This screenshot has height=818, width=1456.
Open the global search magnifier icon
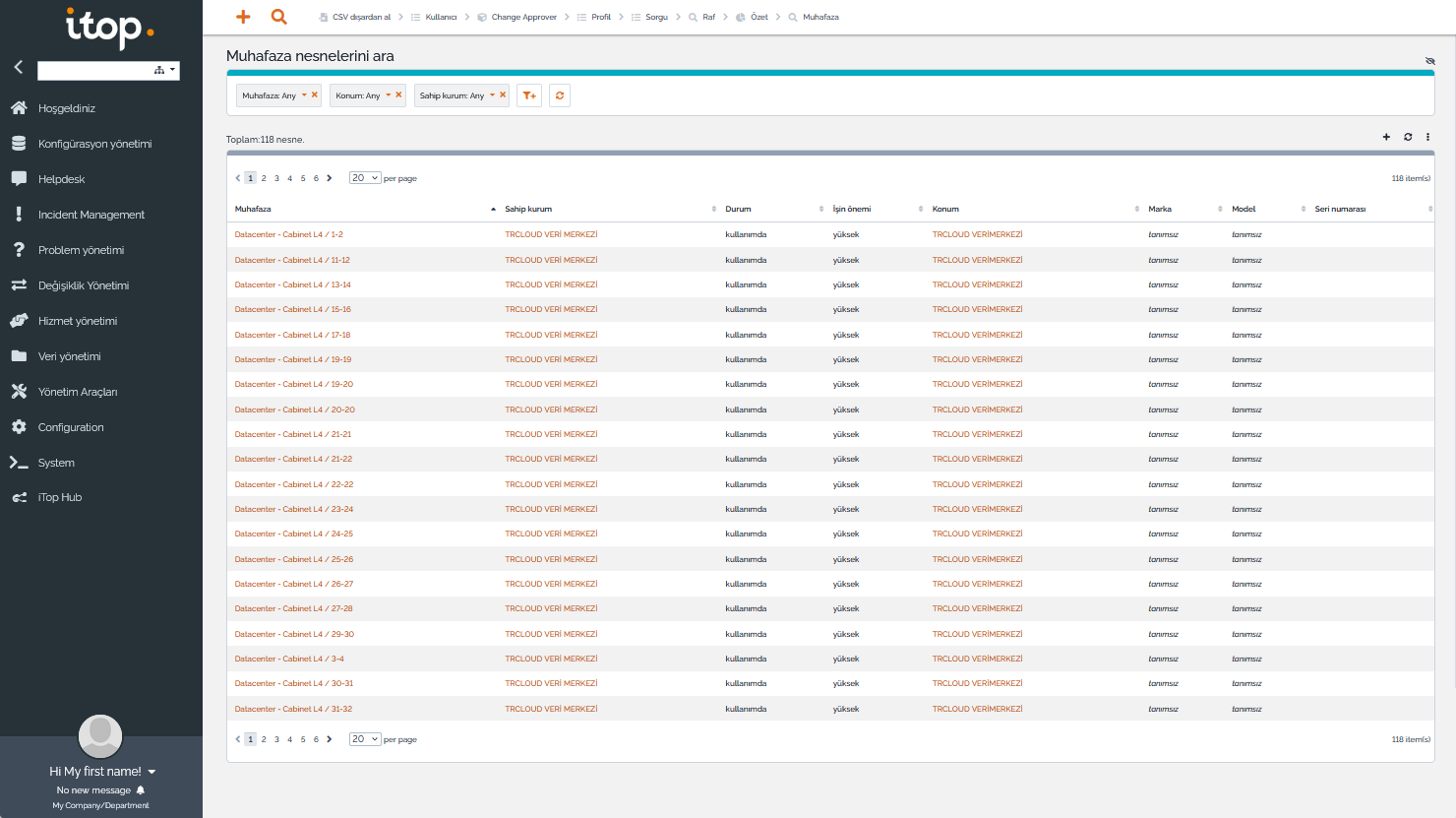pos(278,17)
